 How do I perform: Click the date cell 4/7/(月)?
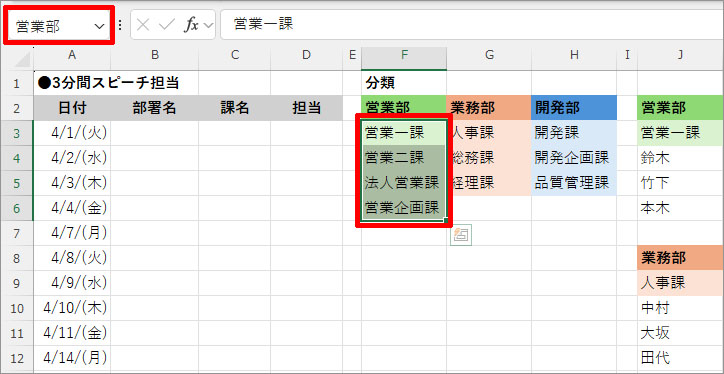tap(72, 233)
